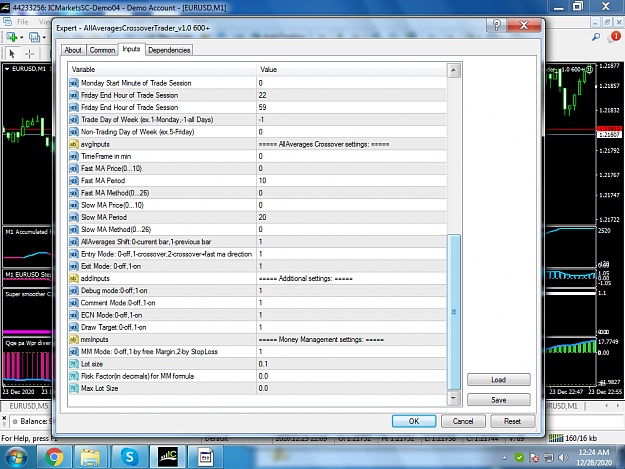Click the Reset button

coord(512,421)
